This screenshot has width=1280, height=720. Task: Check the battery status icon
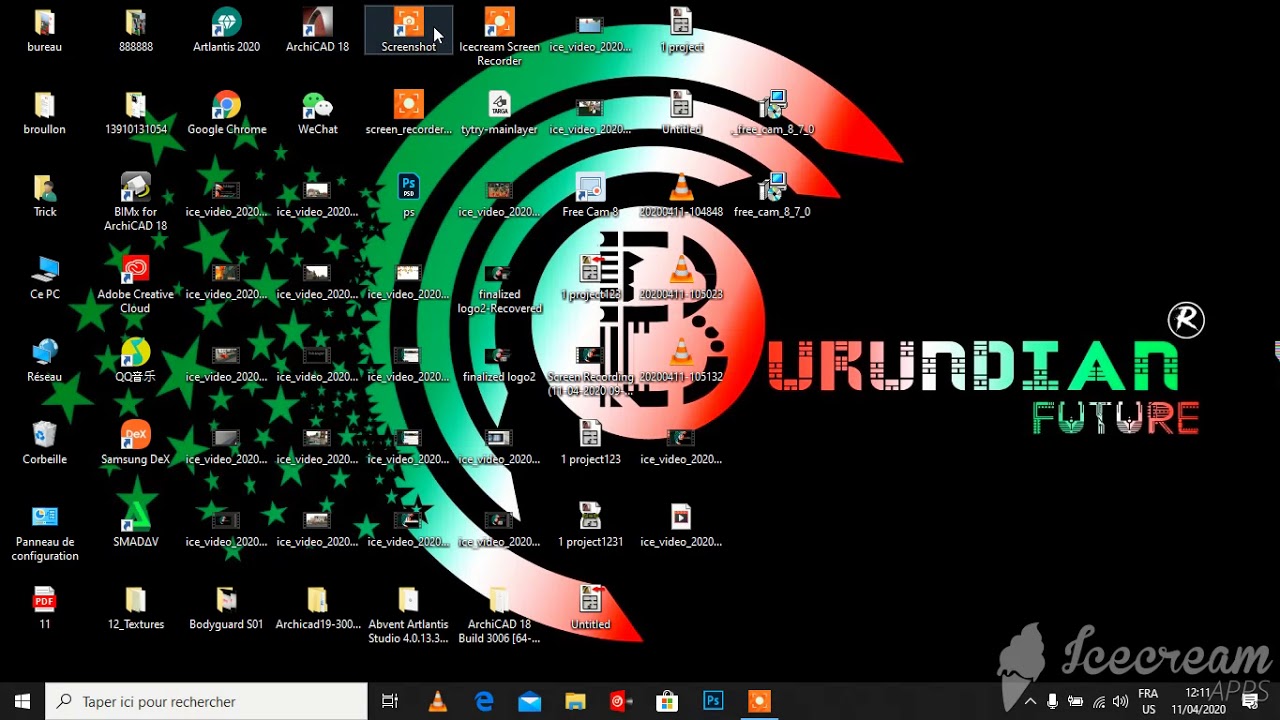coord(1076,701)
